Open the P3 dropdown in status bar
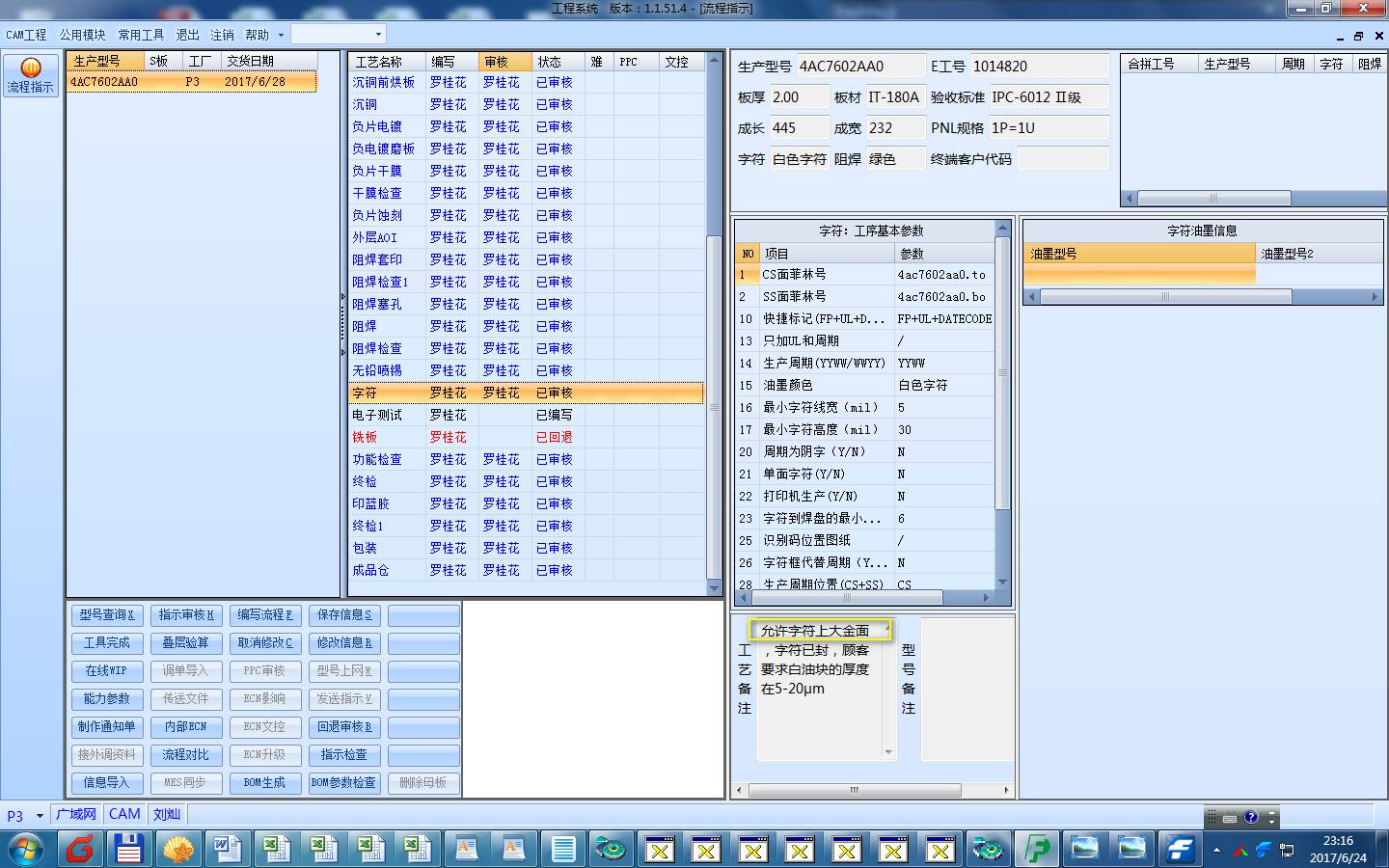The height and width of the screenshot is (868, 1389). tap(40, 816)
